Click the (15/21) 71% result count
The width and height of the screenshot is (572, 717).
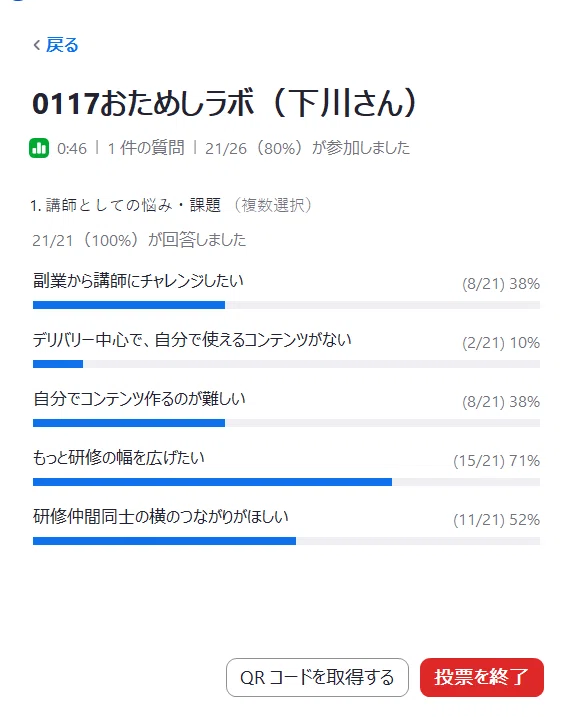[497, 460]
